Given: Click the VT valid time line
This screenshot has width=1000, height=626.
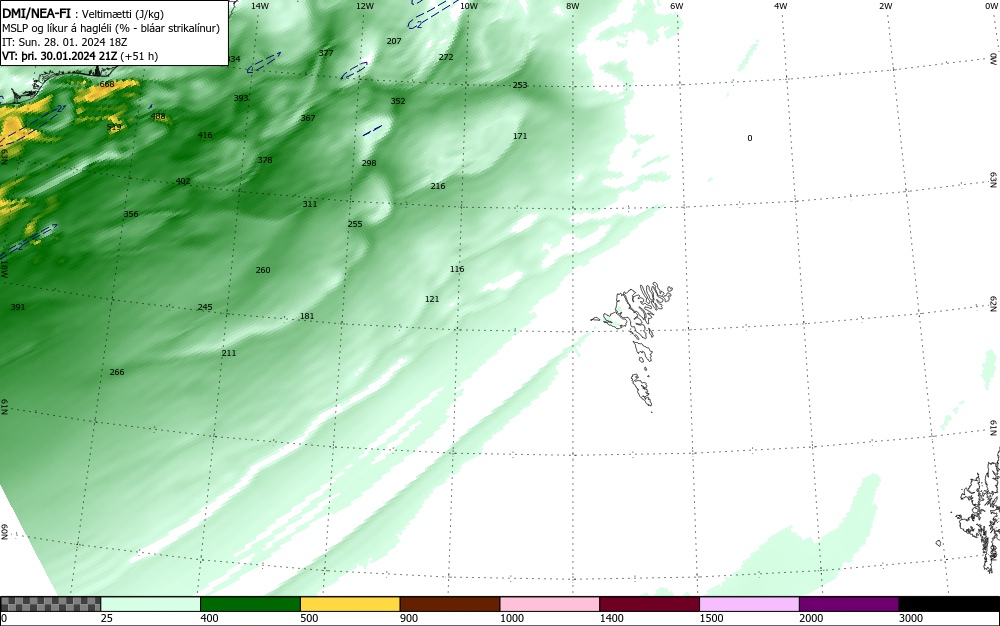Looking at the screenshot, I should pyautogui.click(x=80, y=56).
